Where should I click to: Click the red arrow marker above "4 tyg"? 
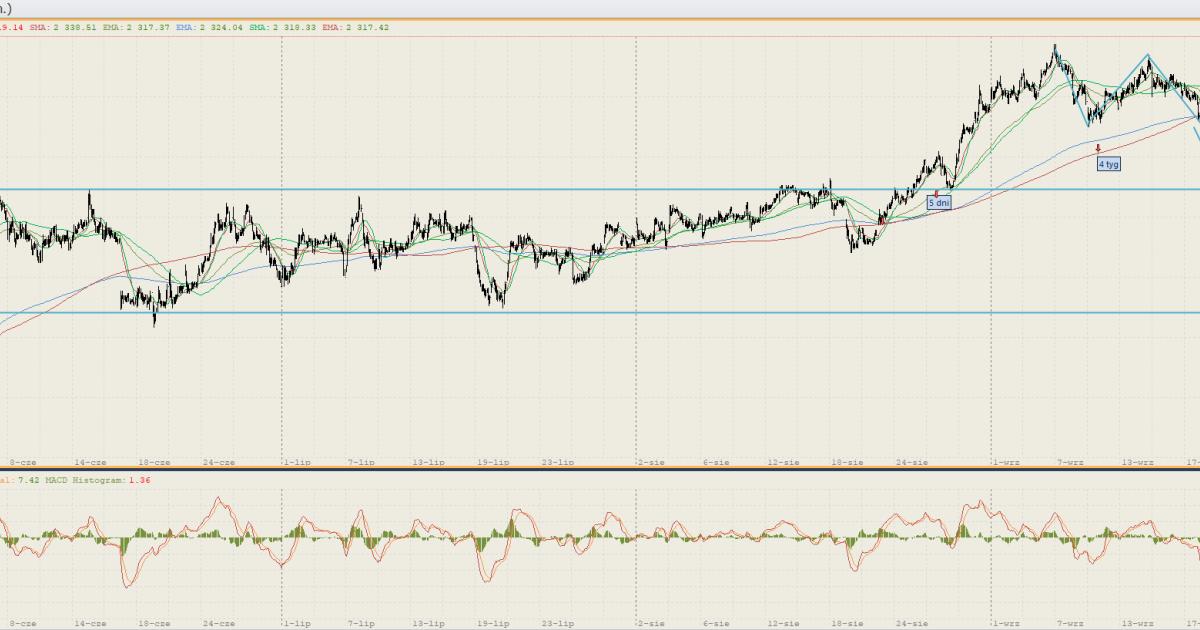pos(1098,149)
